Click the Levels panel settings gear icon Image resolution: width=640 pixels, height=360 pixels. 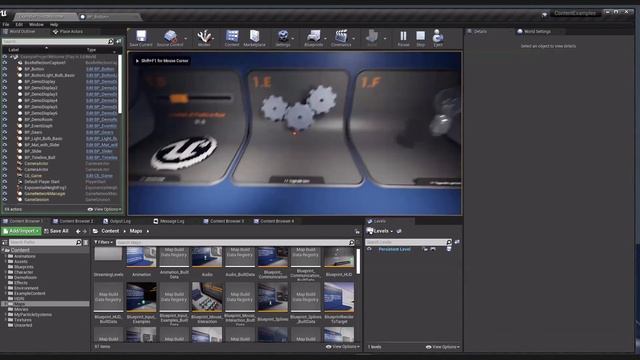point(399,231)
